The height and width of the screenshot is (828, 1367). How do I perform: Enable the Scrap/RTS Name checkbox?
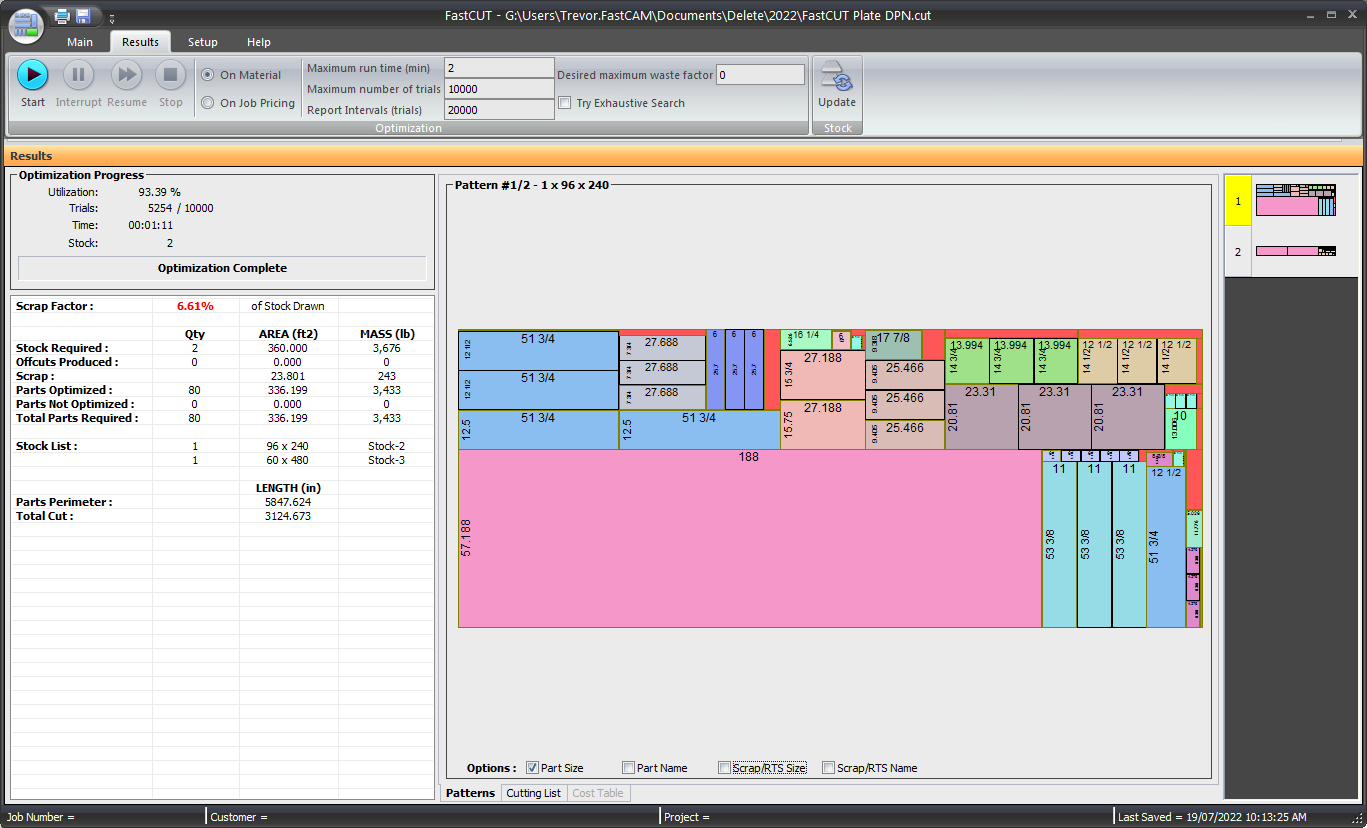[x=828, y=768]
